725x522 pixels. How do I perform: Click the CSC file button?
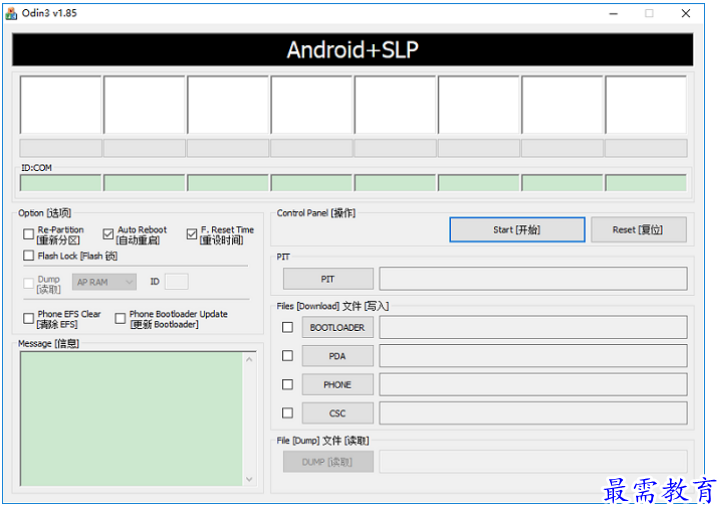338,413
